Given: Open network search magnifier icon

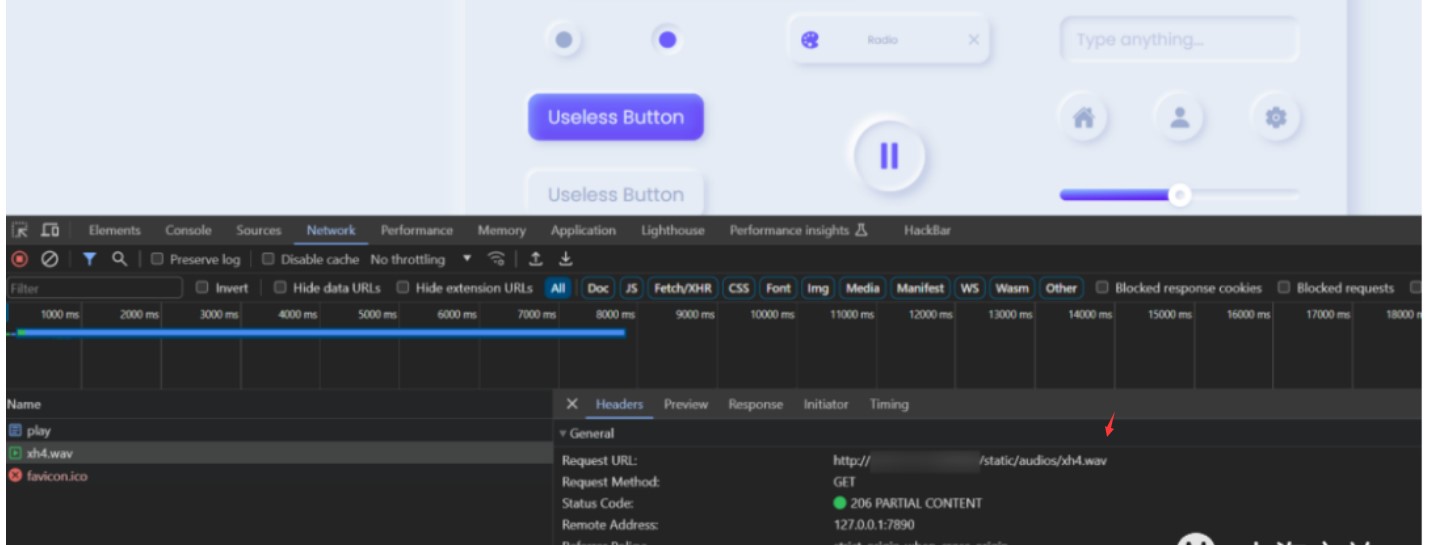Looking at the screenshot, I should click(119, 259).
